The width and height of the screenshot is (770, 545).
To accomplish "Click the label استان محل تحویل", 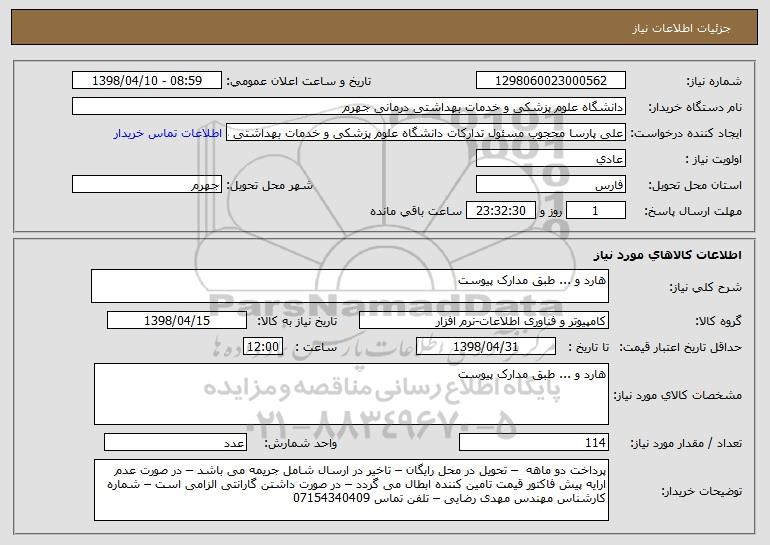I will (x=695, y=186).
